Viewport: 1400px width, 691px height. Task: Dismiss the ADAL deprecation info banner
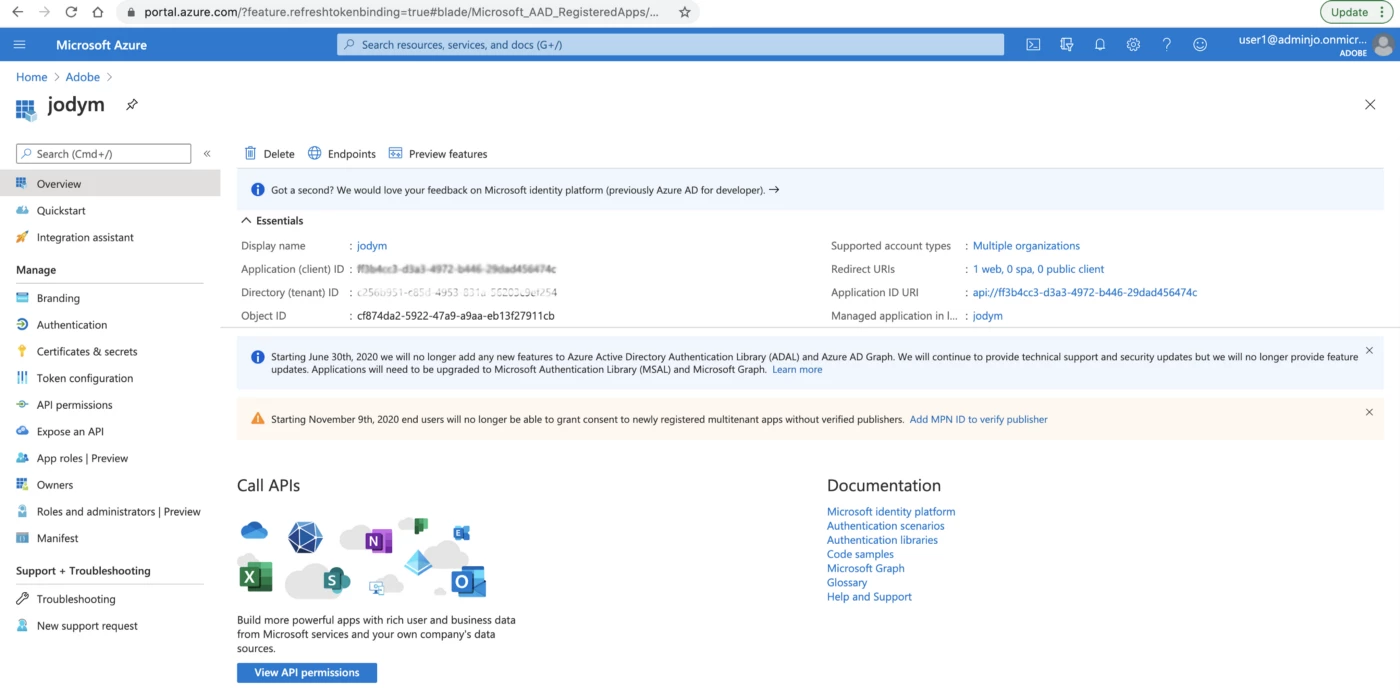click(x=1369, y=351)
